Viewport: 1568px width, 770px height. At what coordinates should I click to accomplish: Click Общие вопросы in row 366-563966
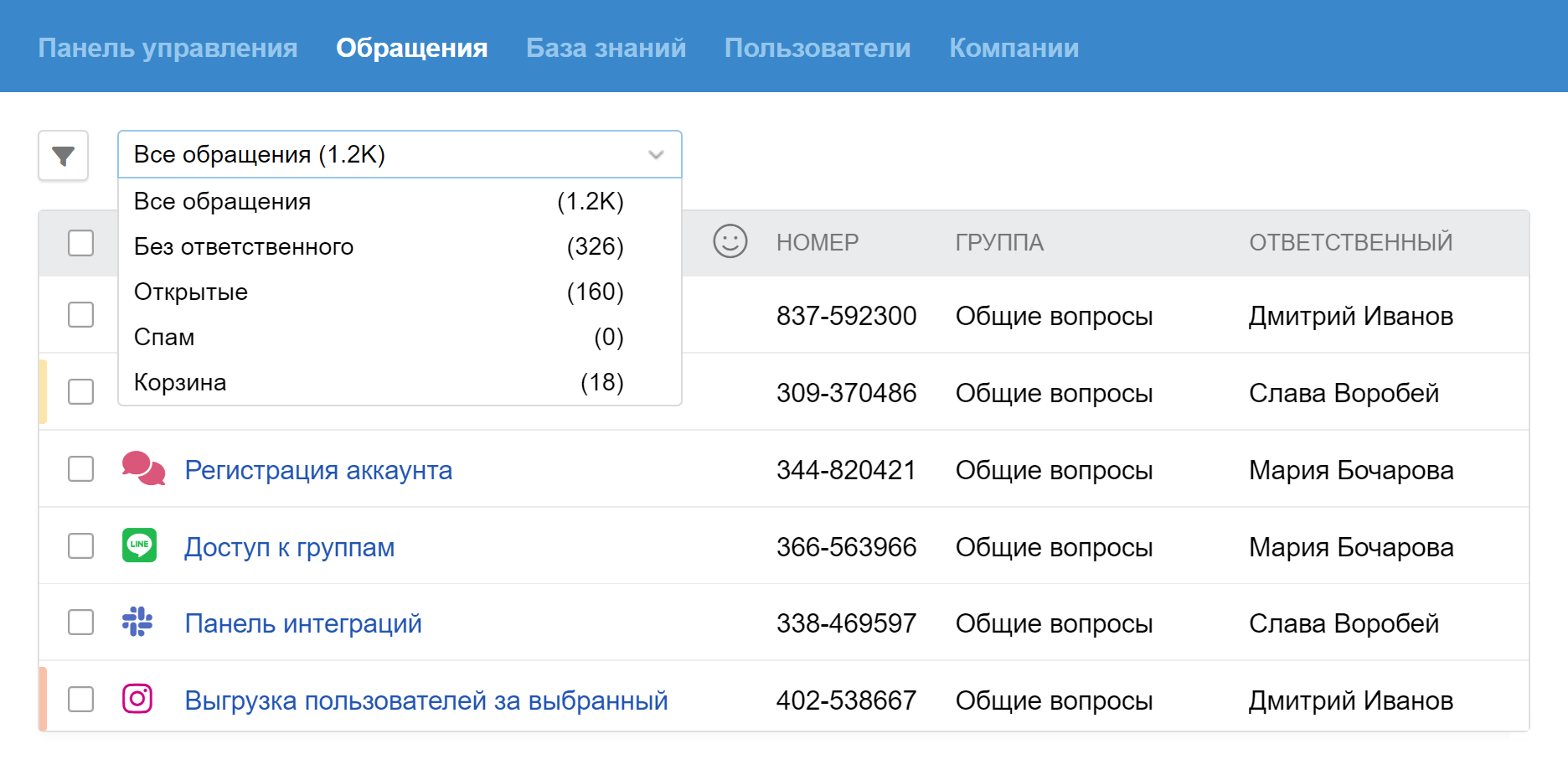[x=1055, y=547]
